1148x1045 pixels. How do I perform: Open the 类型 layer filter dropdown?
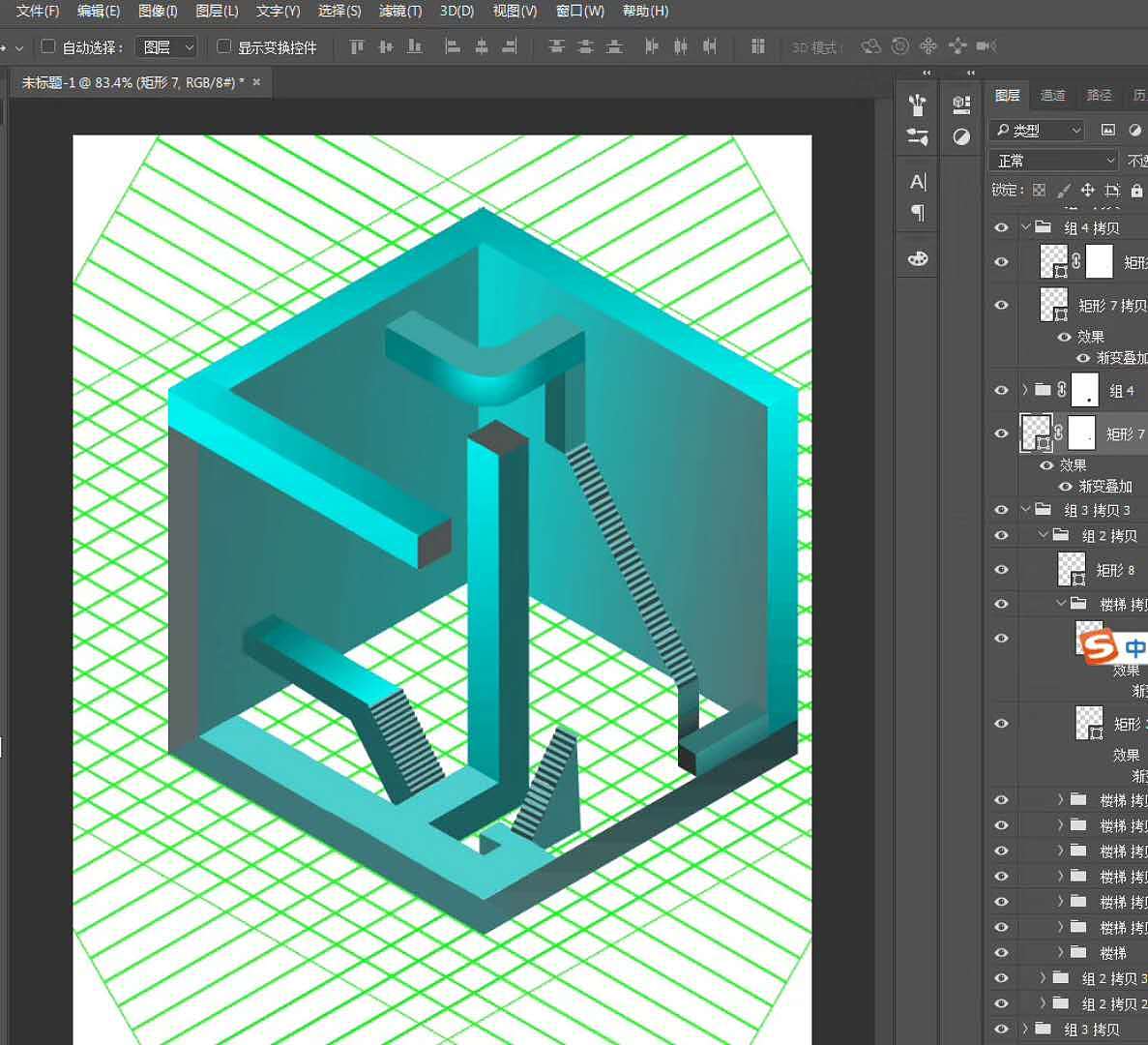click(1036, 131)
